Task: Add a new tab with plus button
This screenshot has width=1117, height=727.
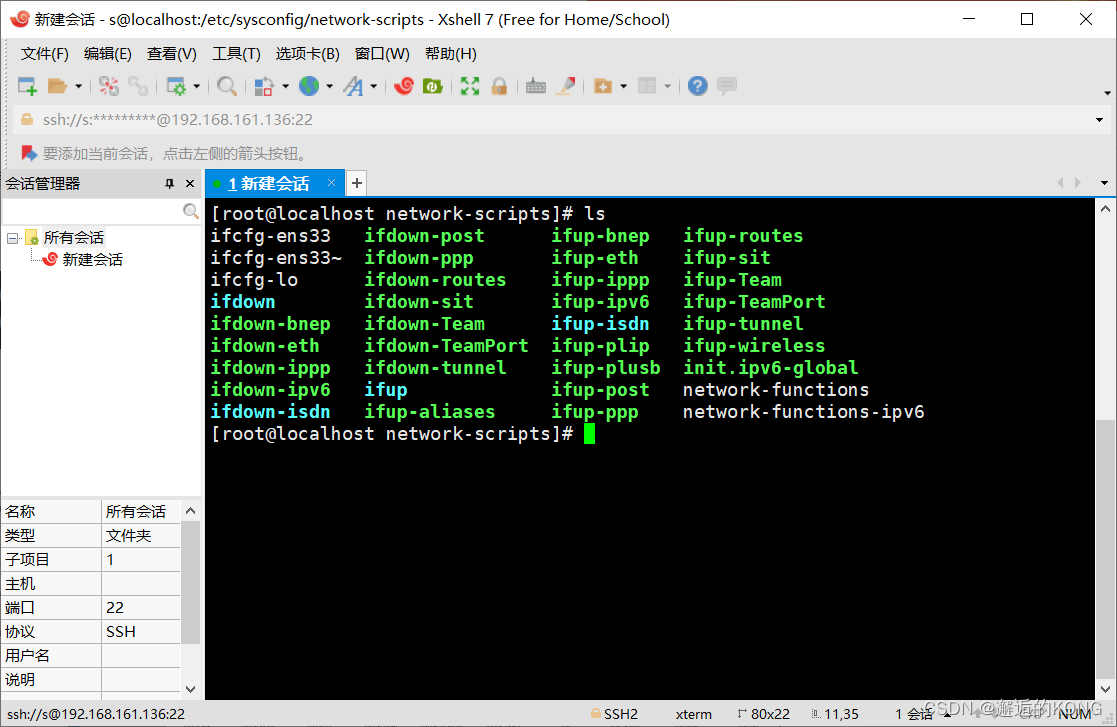Action: pos(357,184)
